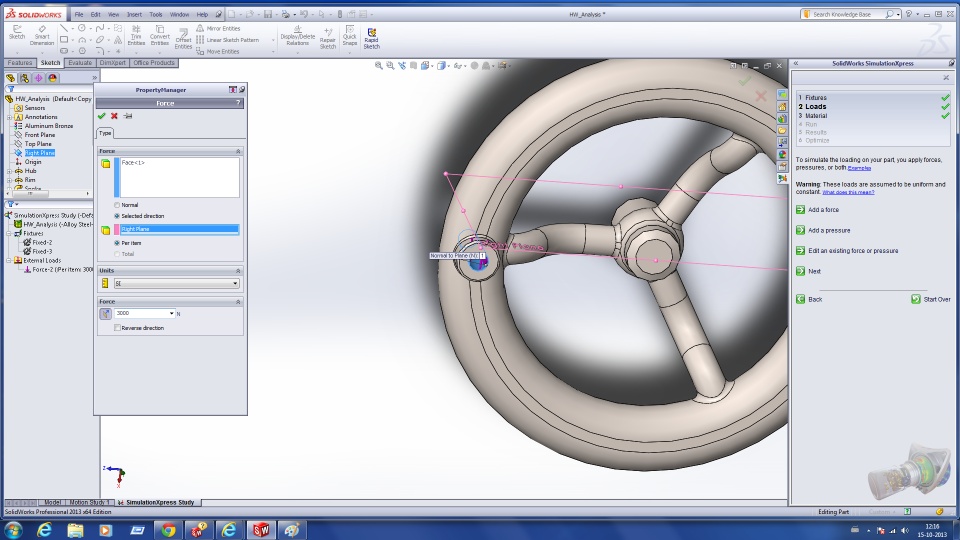Screen dimensions: 960x540
Task: Expand the Rim feature node
Action: coord(9,180)
